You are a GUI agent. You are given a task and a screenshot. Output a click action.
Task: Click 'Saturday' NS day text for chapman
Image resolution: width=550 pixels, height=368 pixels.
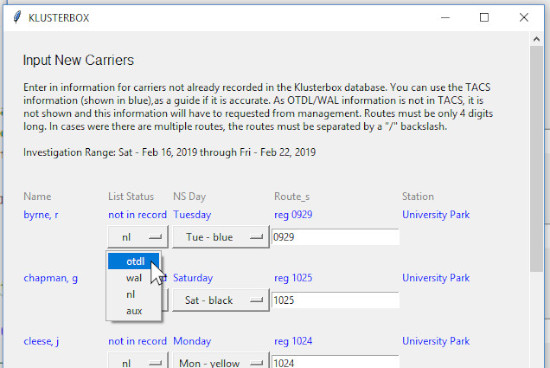[x=193, y=278]
